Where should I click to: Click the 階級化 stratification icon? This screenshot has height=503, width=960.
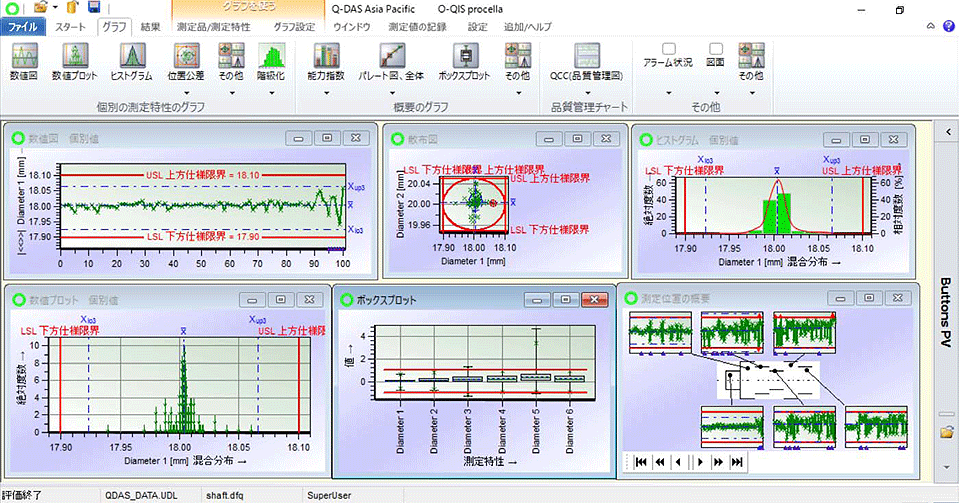tap(271, 60)
